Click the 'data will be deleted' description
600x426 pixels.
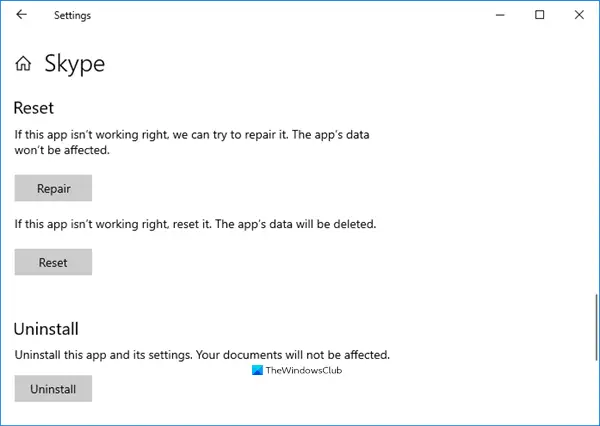click(195, 224)
